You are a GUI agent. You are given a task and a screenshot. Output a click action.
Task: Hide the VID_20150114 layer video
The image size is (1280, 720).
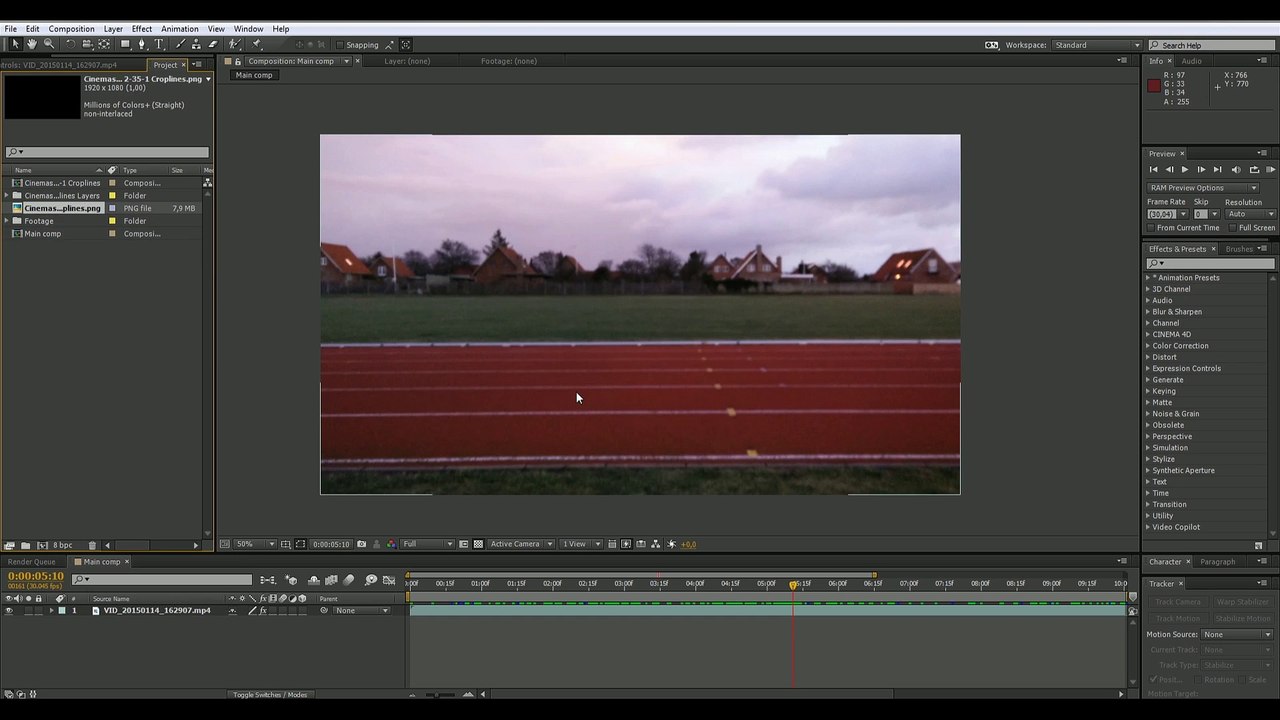pos(9,610)
